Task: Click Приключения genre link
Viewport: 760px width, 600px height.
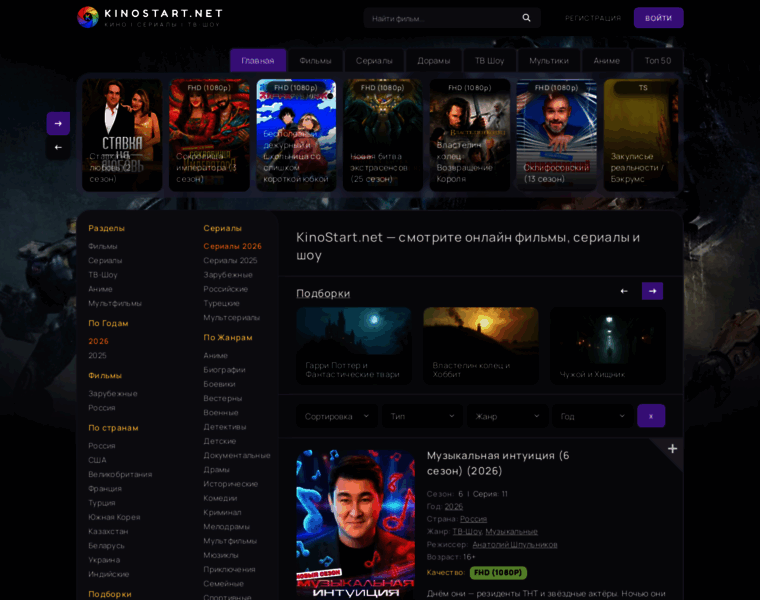Action: (x=229, y=569)
